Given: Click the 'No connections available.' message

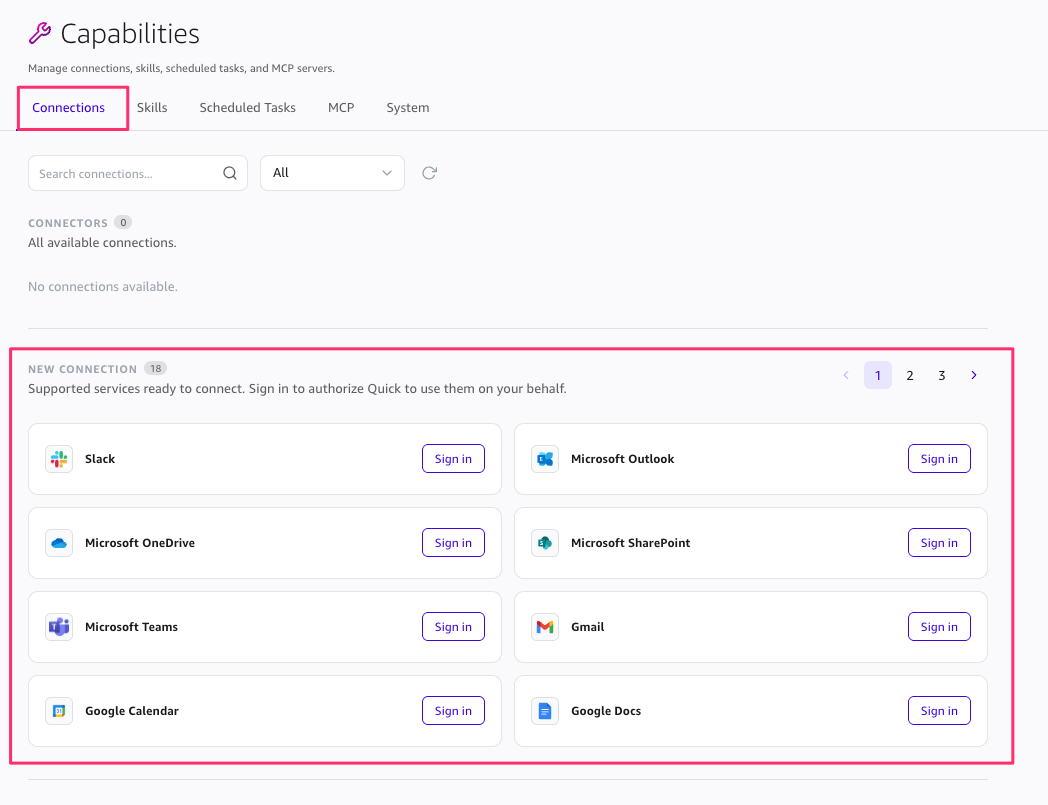Looking at the screenshot, I should 103,287.
